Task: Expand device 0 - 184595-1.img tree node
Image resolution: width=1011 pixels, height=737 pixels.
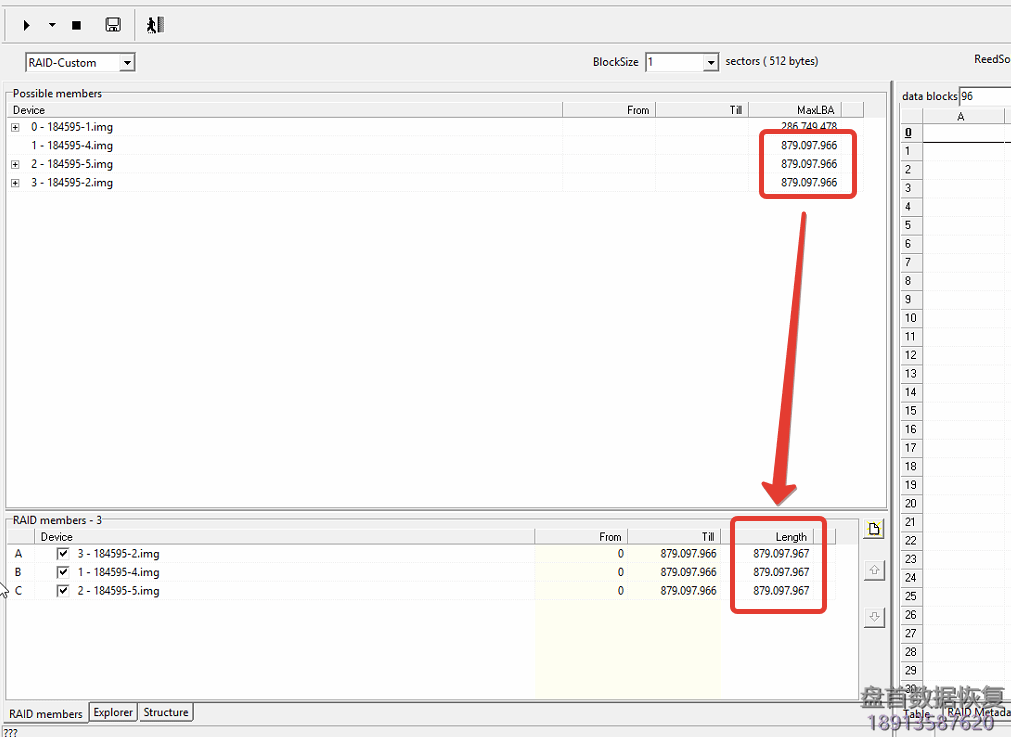Action: (x=14, y=127)
